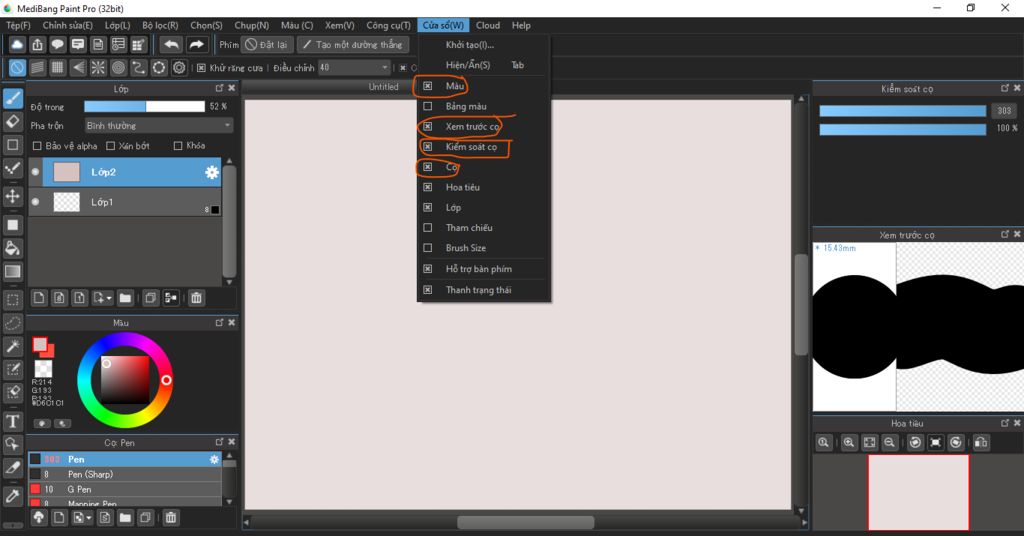Screen dimensions: 1024x536
Task: Select the Pen (Sharp) brush
Action: coord(125,474)
